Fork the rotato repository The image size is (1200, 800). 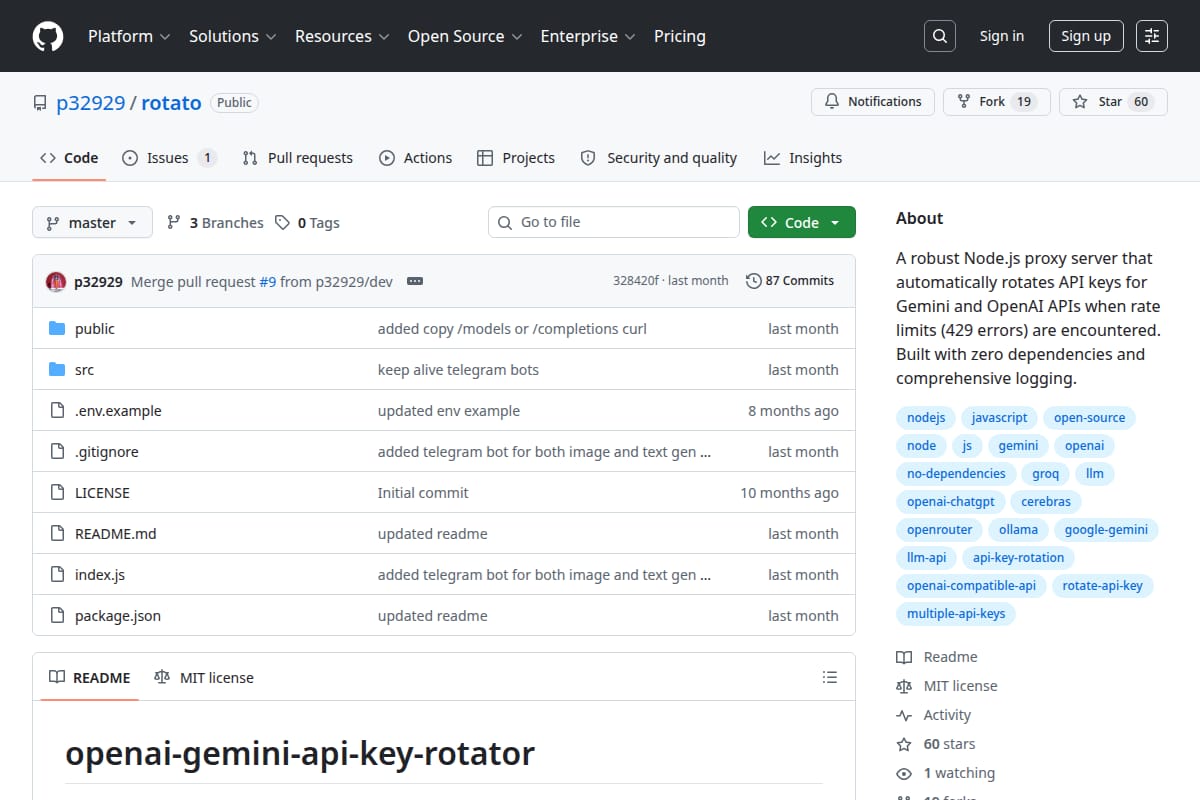pyautogui.click(x=996, y=102)
